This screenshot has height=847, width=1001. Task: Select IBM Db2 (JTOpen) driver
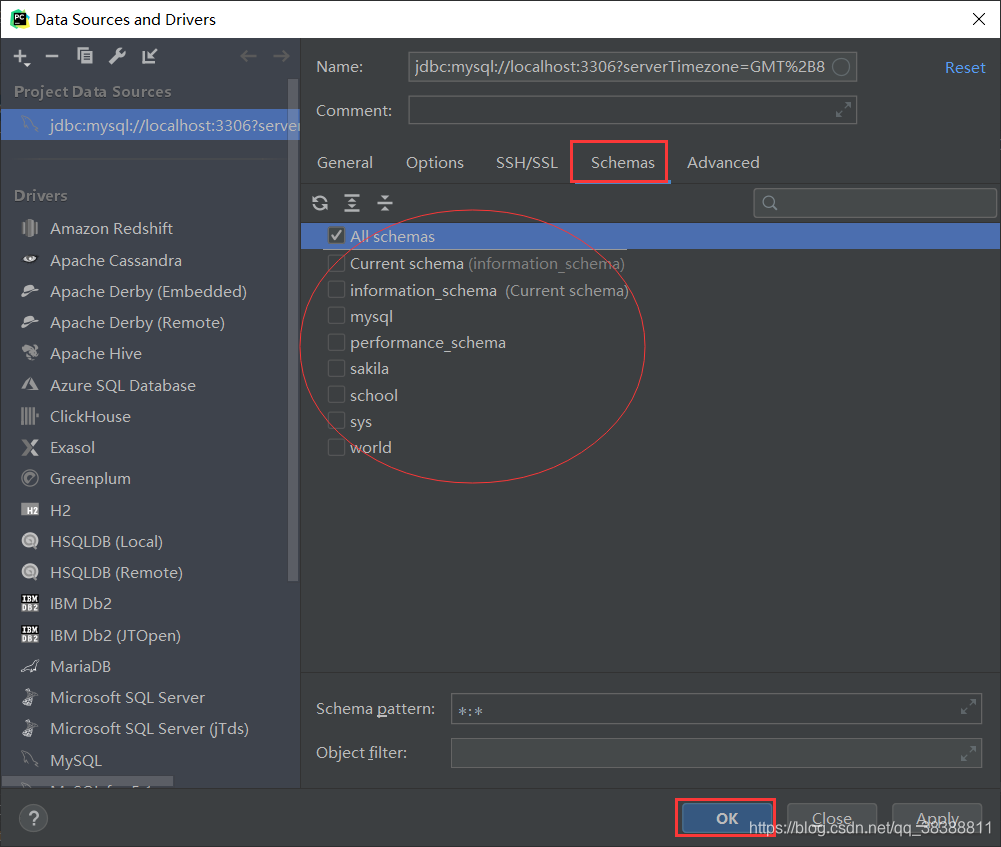tap(115, 636)
